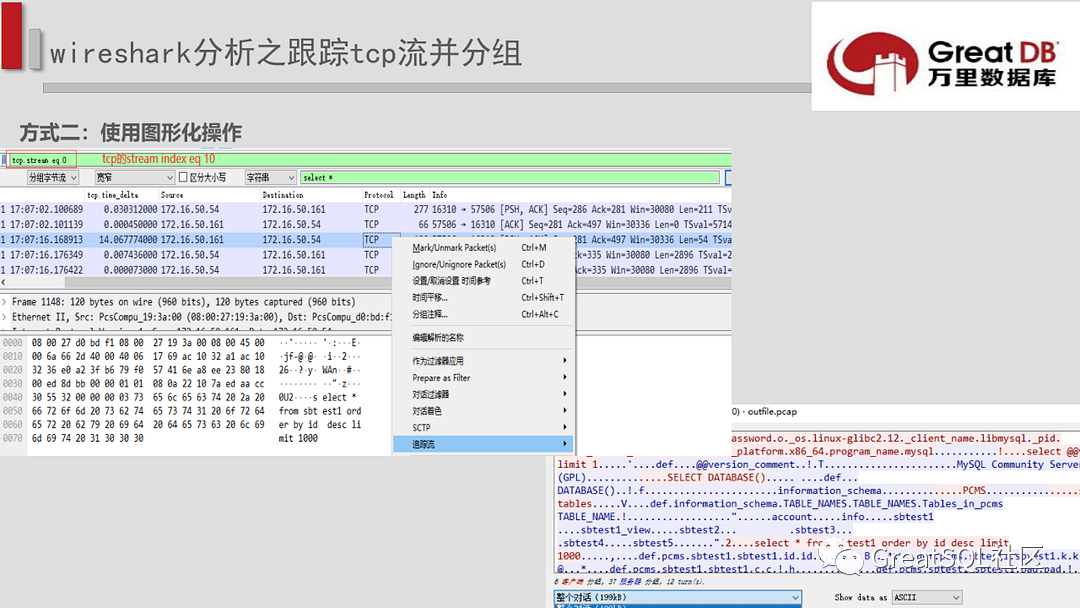Sort by the Length column header
Viewport: 1080px width, 608px height.
414,195
